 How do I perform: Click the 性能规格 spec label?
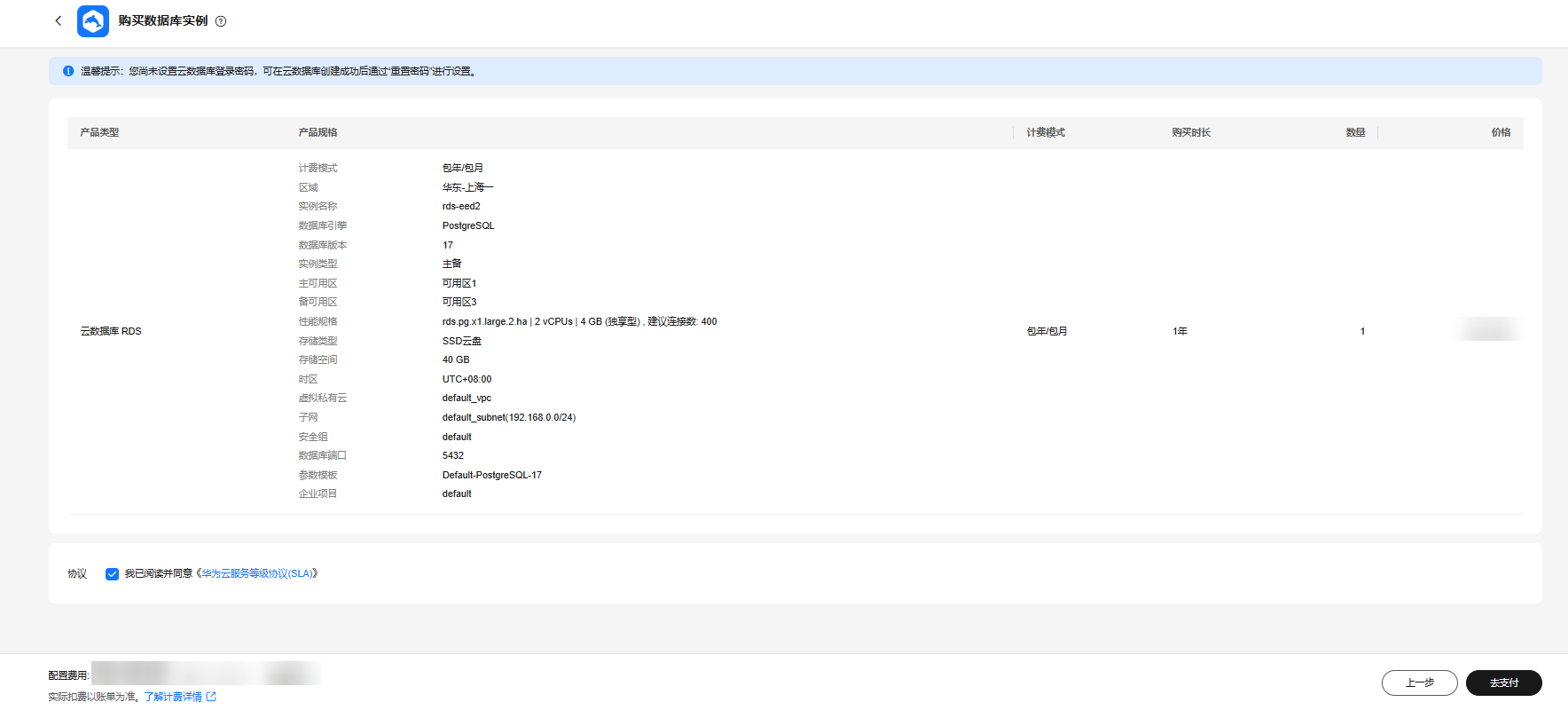point(318,321)
